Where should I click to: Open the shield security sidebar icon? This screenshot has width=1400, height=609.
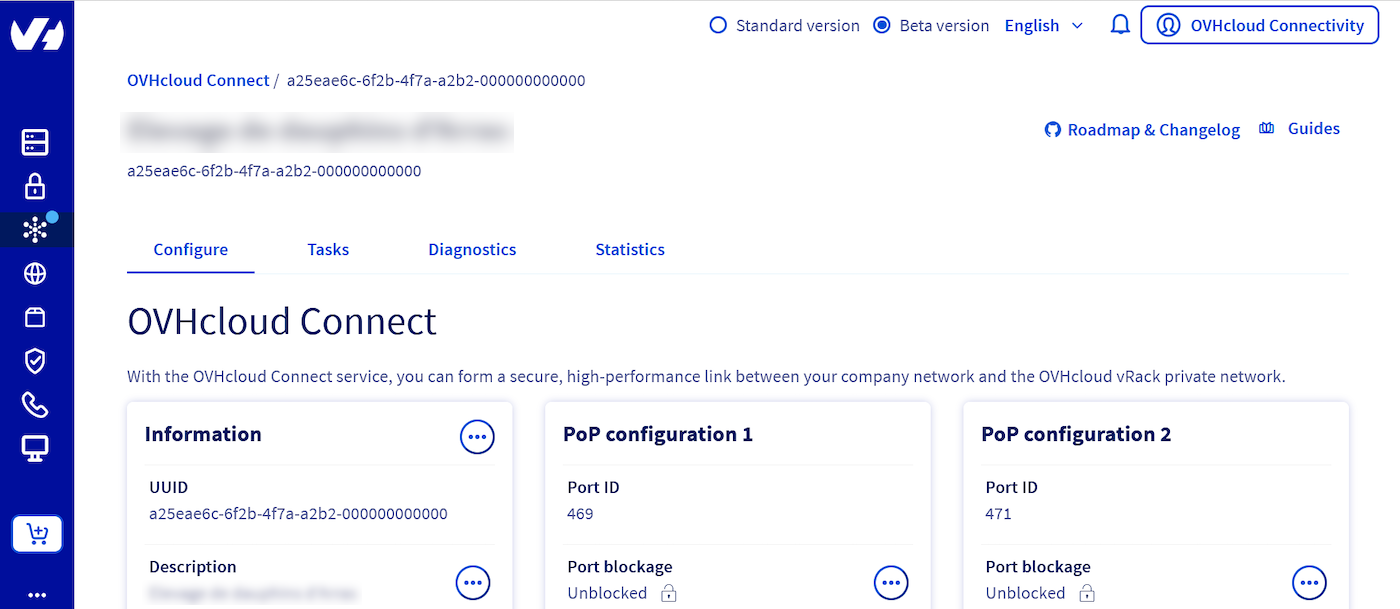[x=35, y=361]
